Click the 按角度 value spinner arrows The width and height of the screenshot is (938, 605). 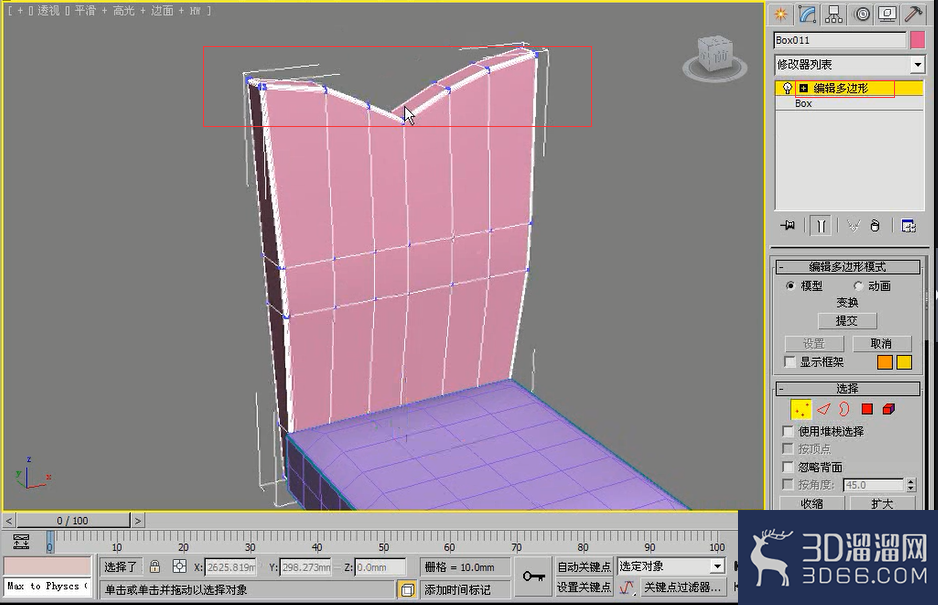point(911,485)
